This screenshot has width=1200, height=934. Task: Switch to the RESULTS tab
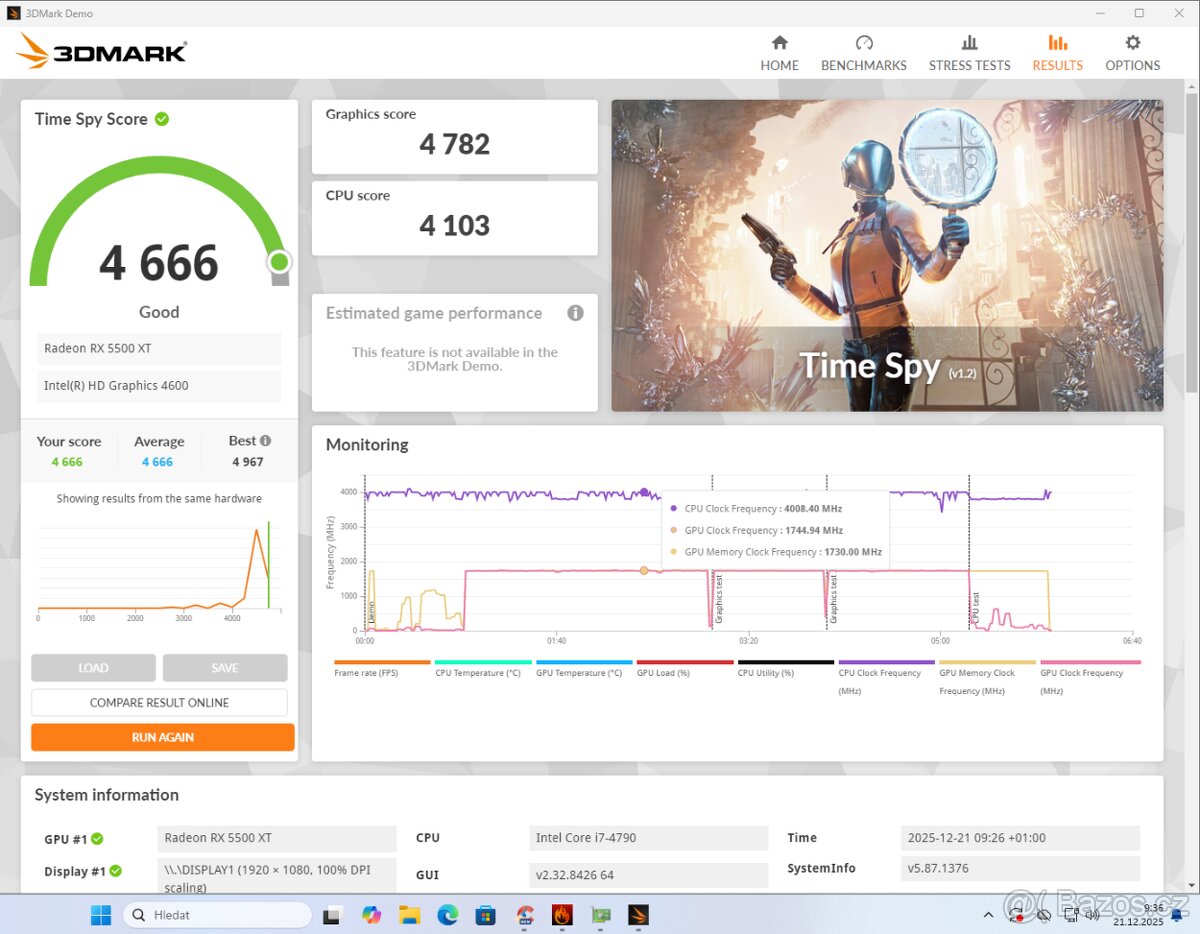1057,50
